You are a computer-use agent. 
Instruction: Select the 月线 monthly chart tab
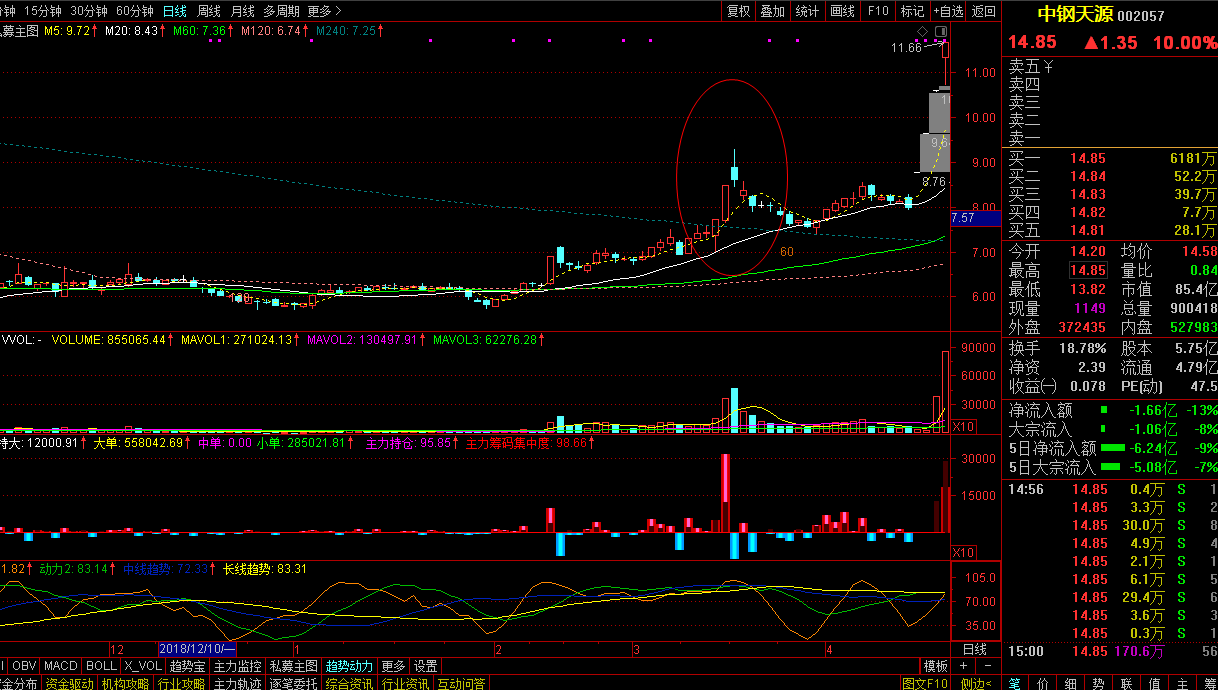point(242,11)
